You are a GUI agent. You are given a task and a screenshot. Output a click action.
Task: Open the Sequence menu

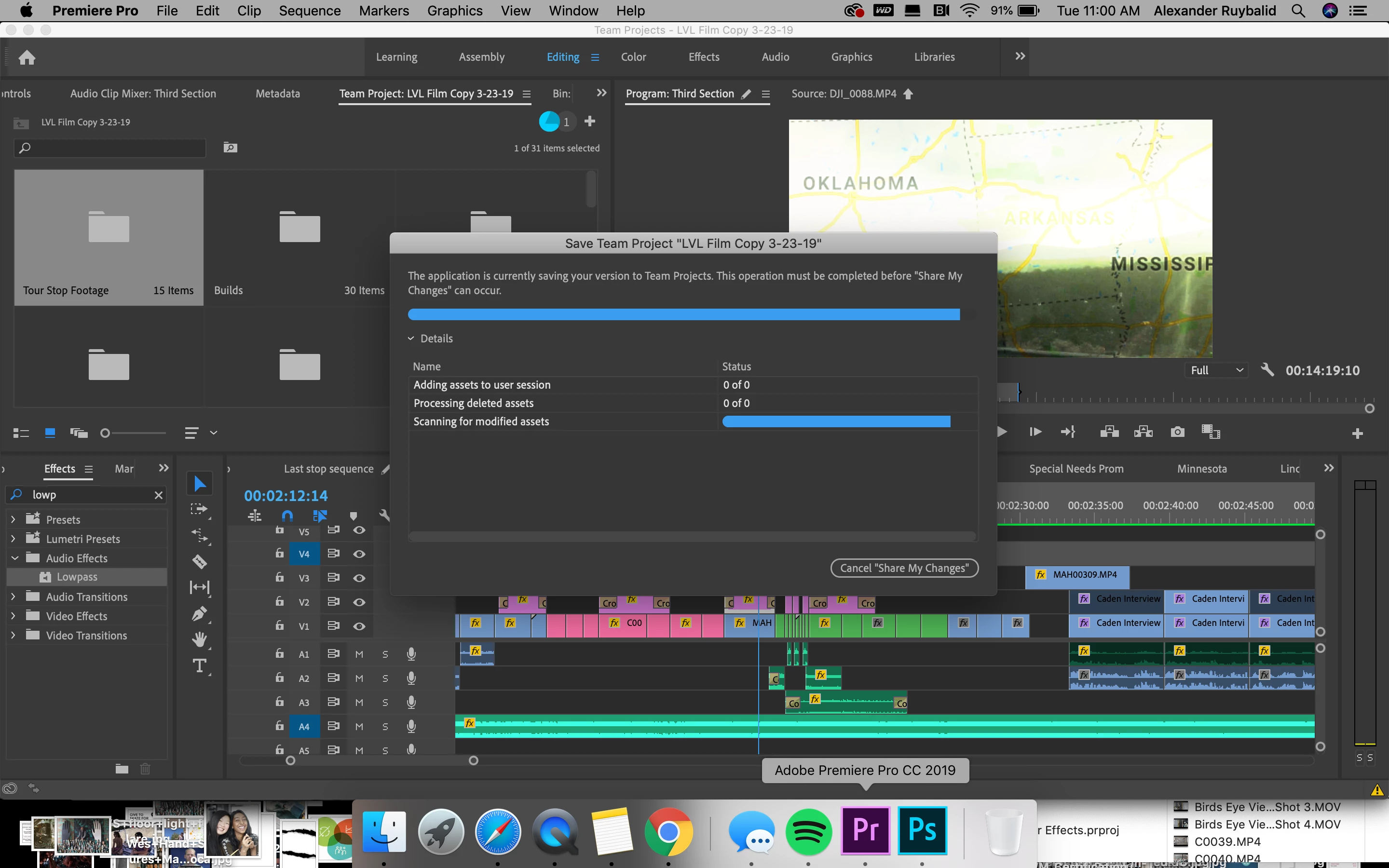(309, 10)
